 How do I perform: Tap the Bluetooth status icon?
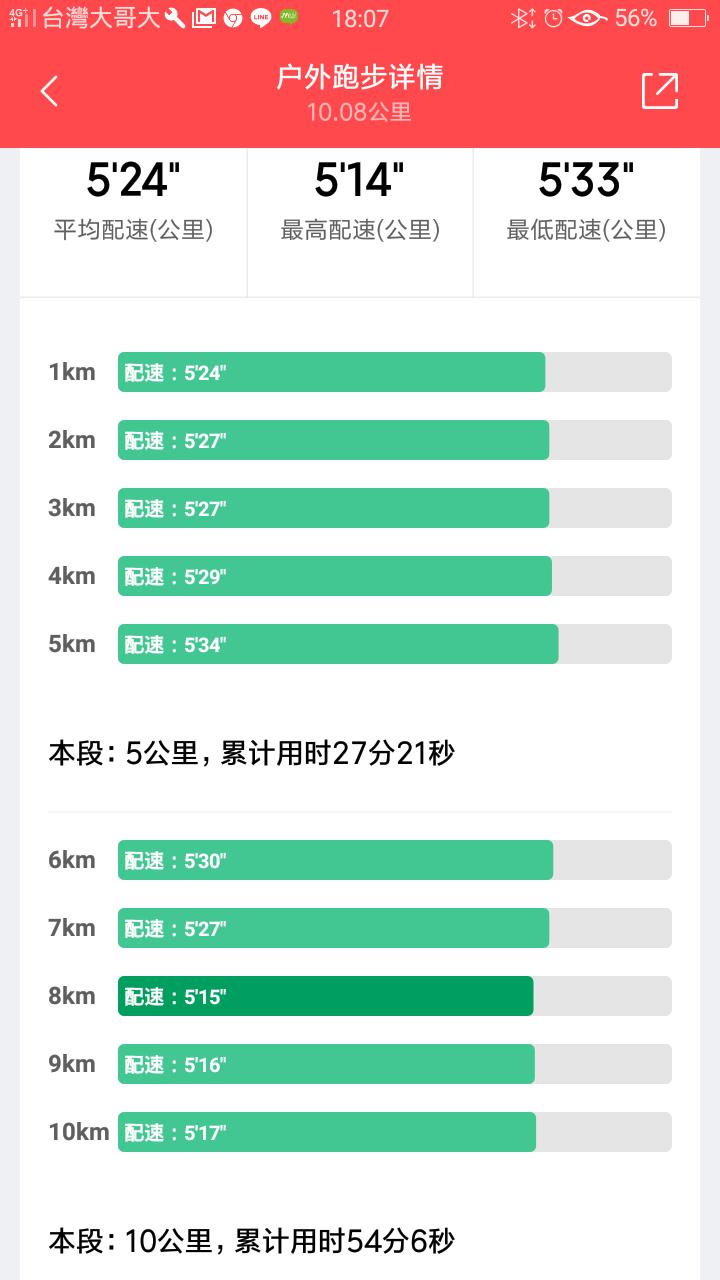[521, 18]
